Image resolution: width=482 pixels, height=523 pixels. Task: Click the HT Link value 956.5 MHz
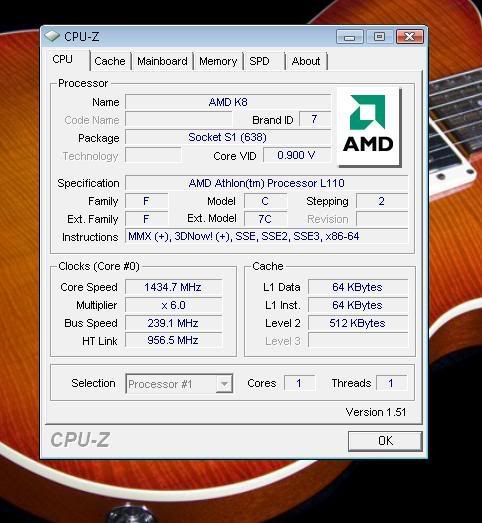(173, 340)
